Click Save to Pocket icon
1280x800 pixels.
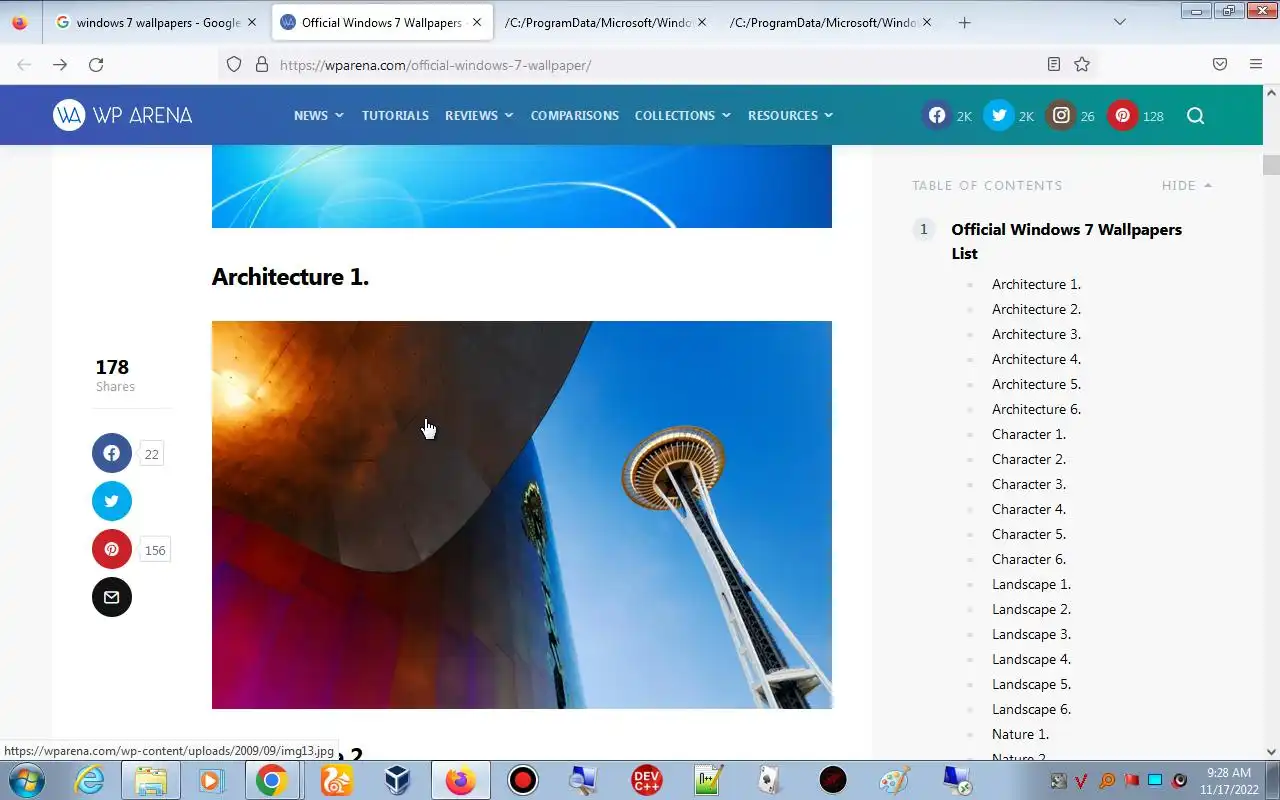[x=1220, y=64]
